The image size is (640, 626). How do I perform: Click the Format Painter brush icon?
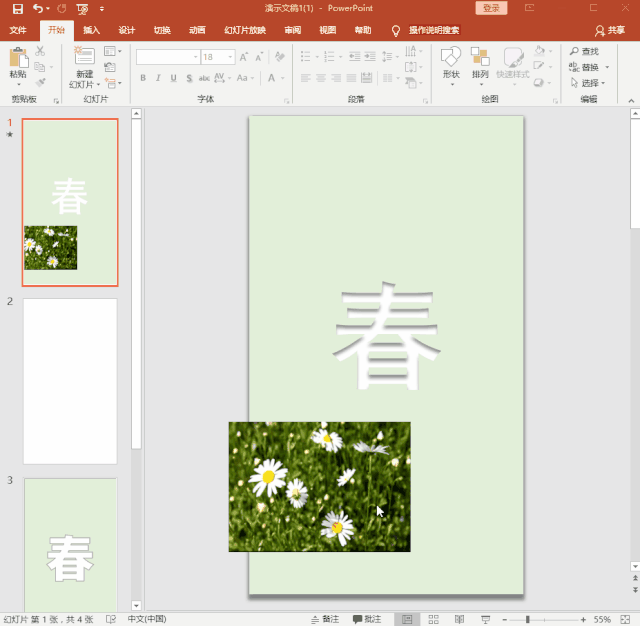40,82
